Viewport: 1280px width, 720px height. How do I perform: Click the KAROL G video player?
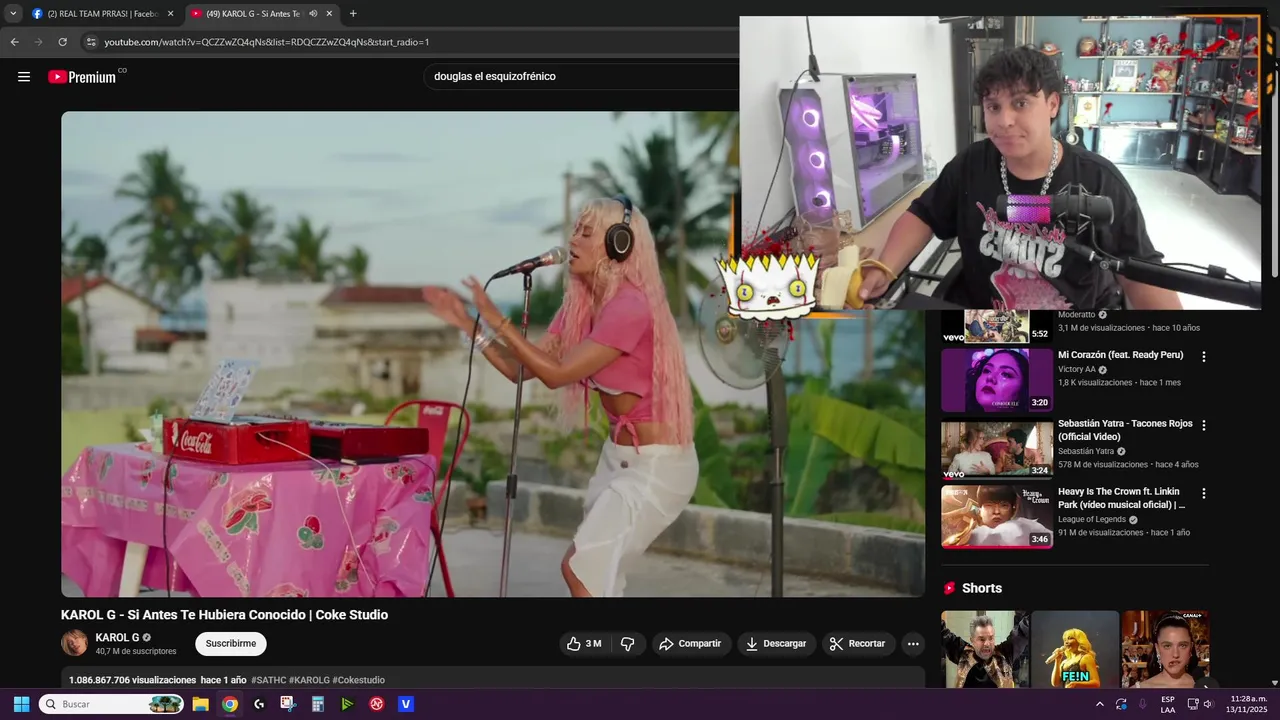pos(493,354)
